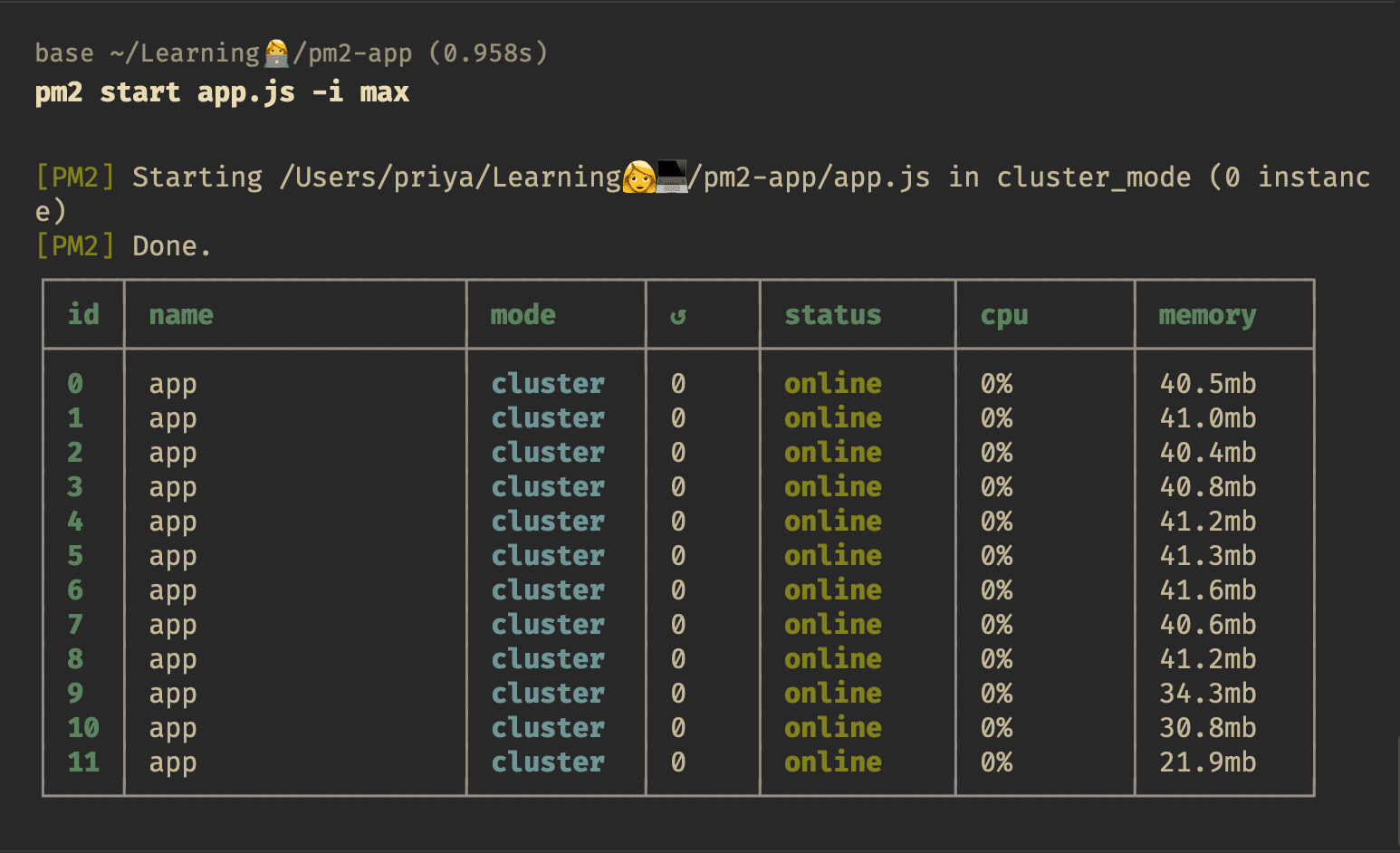Click restart count 0 of process 7
The height and width of the screenshot is (853, 1400).
click(x=678, y=625)
